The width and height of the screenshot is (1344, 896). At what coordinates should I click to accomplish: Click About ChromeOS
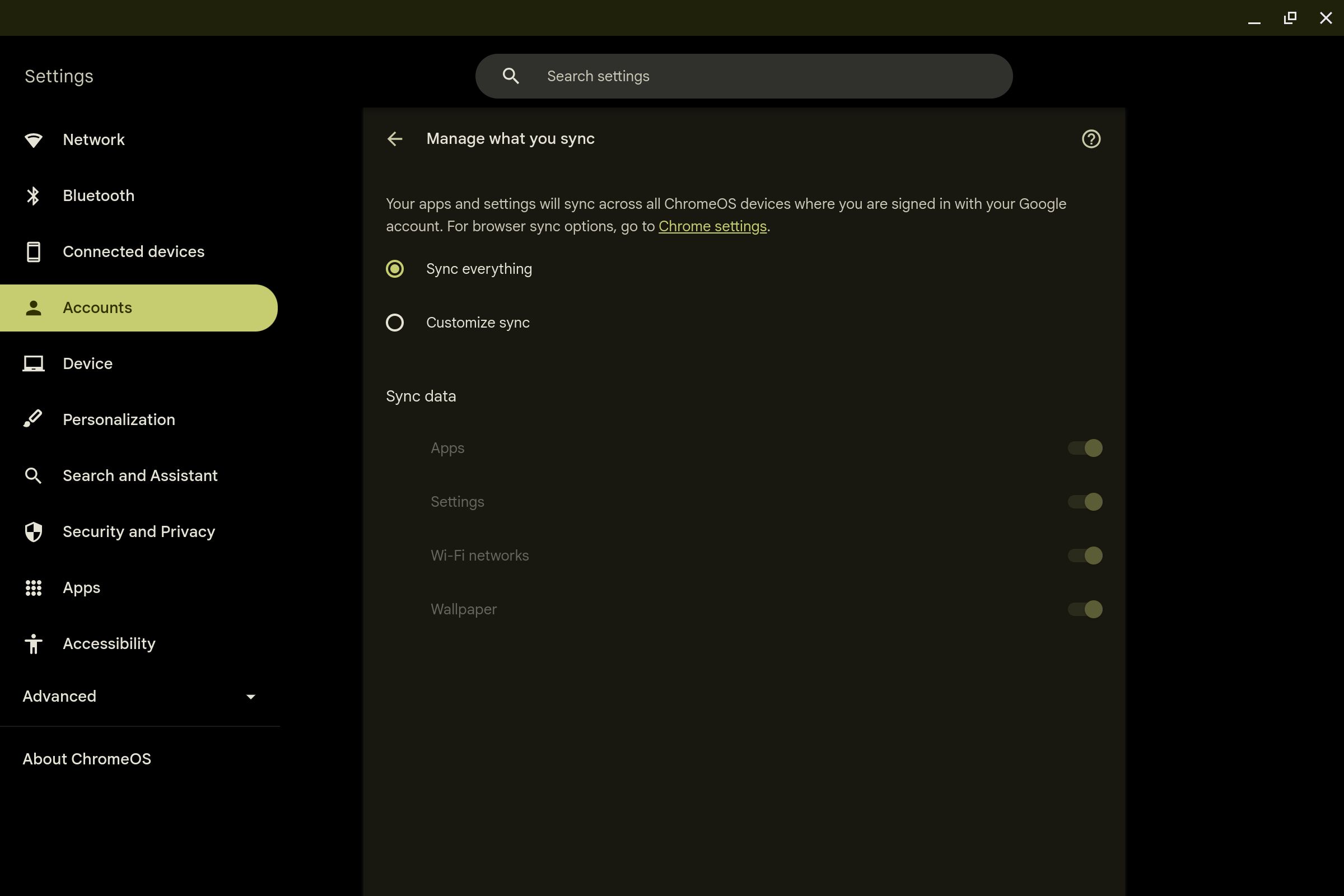[x=87, y=759]
